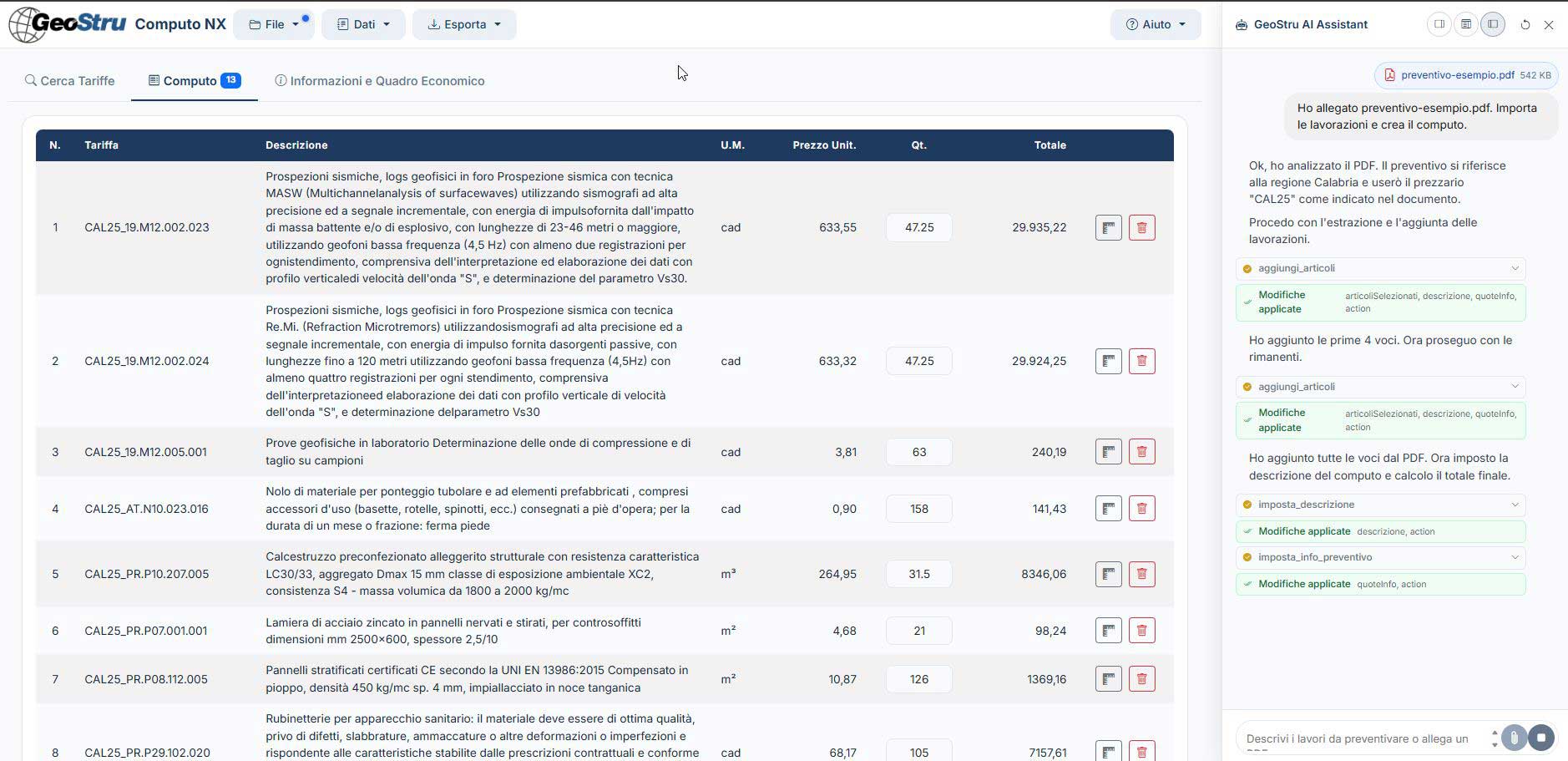Delete row 1 with the trash icon
Screen dimensions: 1568x761
tap(1141, 227)
